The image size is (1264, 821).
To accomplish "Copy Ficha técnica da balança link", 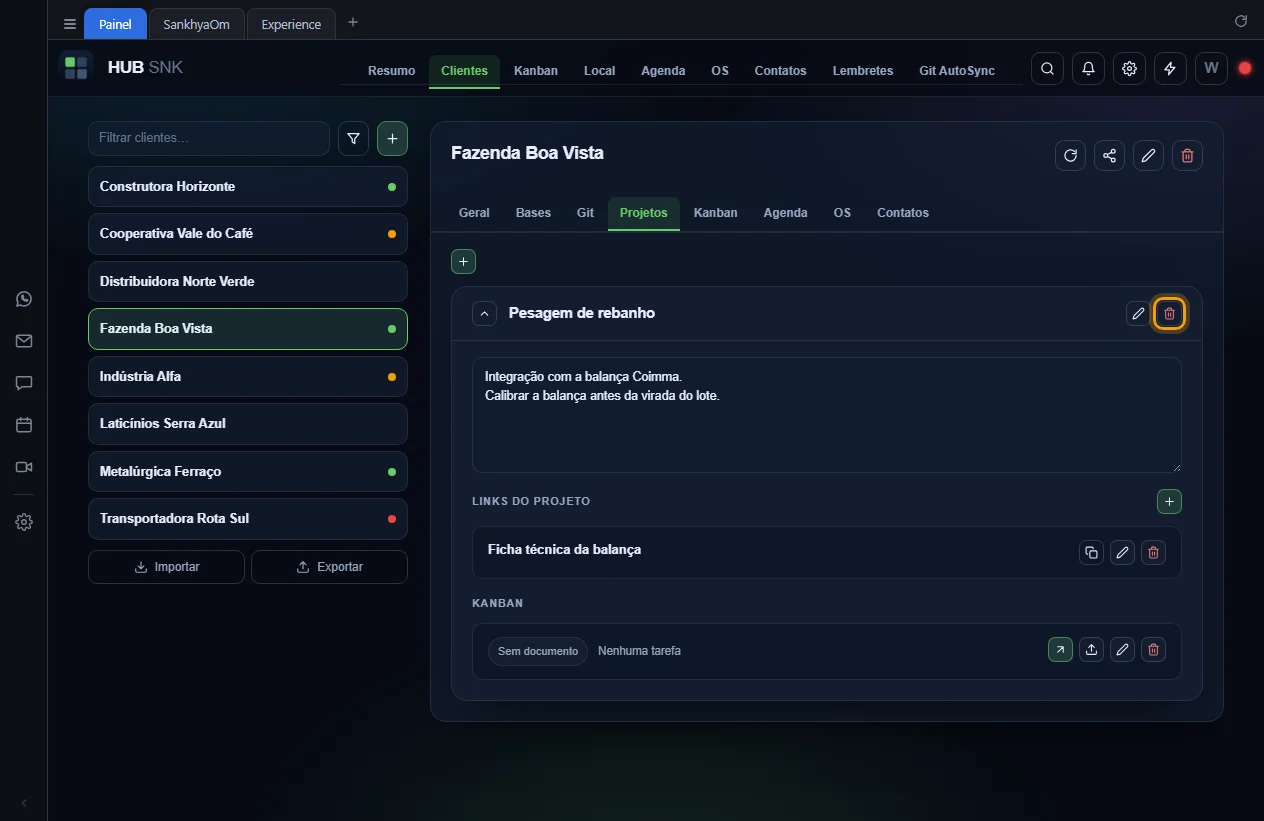I will (1091, 552).
